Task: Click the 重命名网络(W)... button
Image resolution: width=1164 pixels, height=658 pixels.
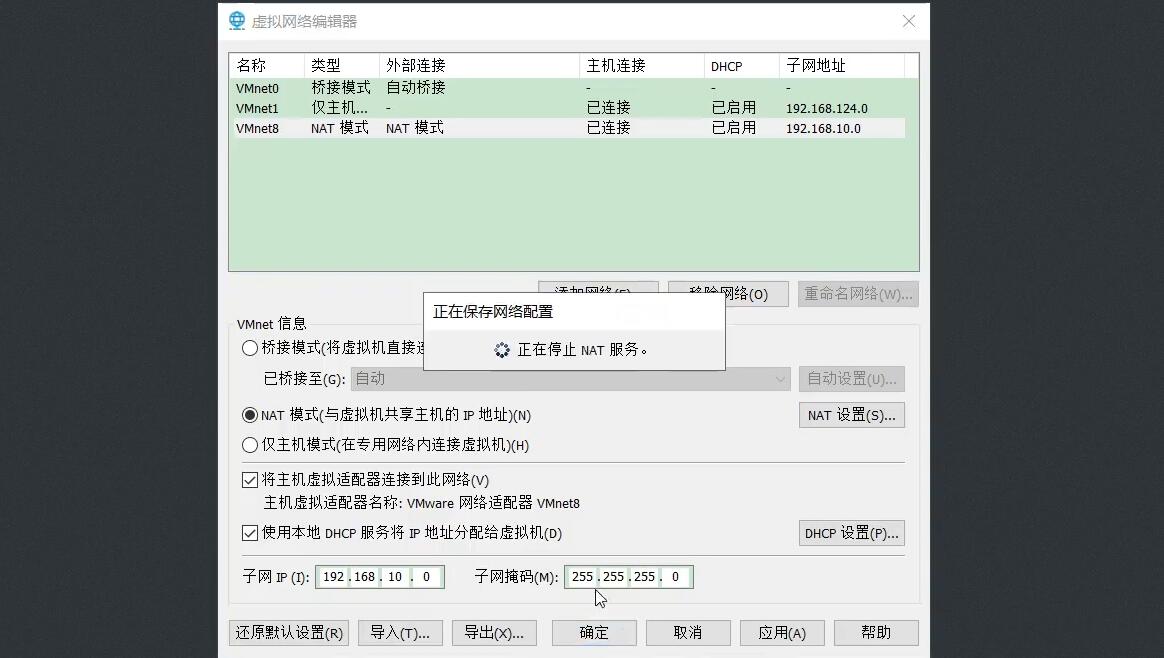Action: click(x=858, y=294)
